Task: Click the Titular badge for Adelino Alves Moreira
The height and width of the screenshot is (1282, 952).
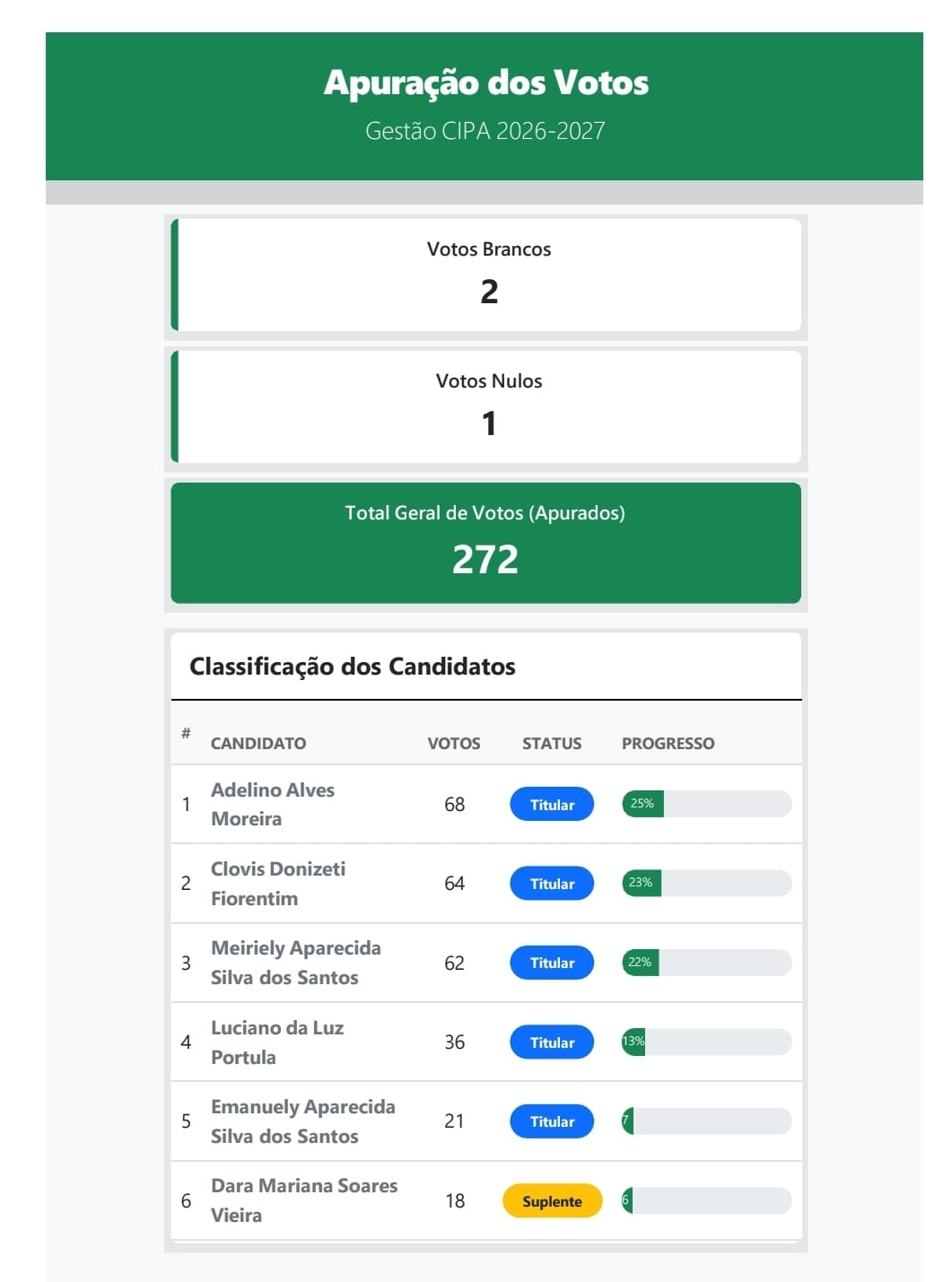Action: (x=551, y=804)
